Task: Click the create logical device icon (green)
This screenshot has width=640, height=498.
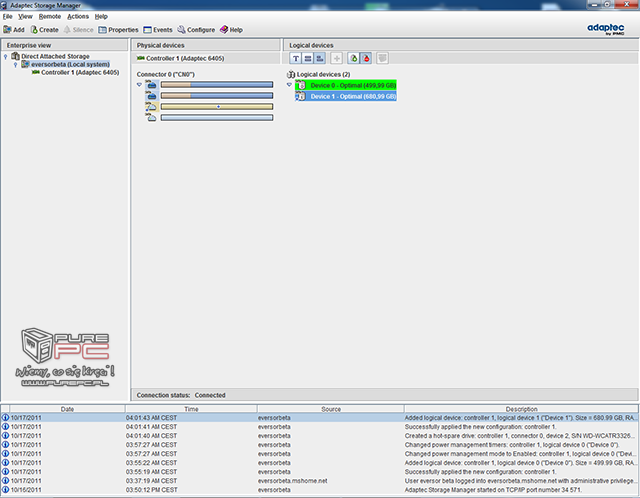Action: click(x=353, y=58)
